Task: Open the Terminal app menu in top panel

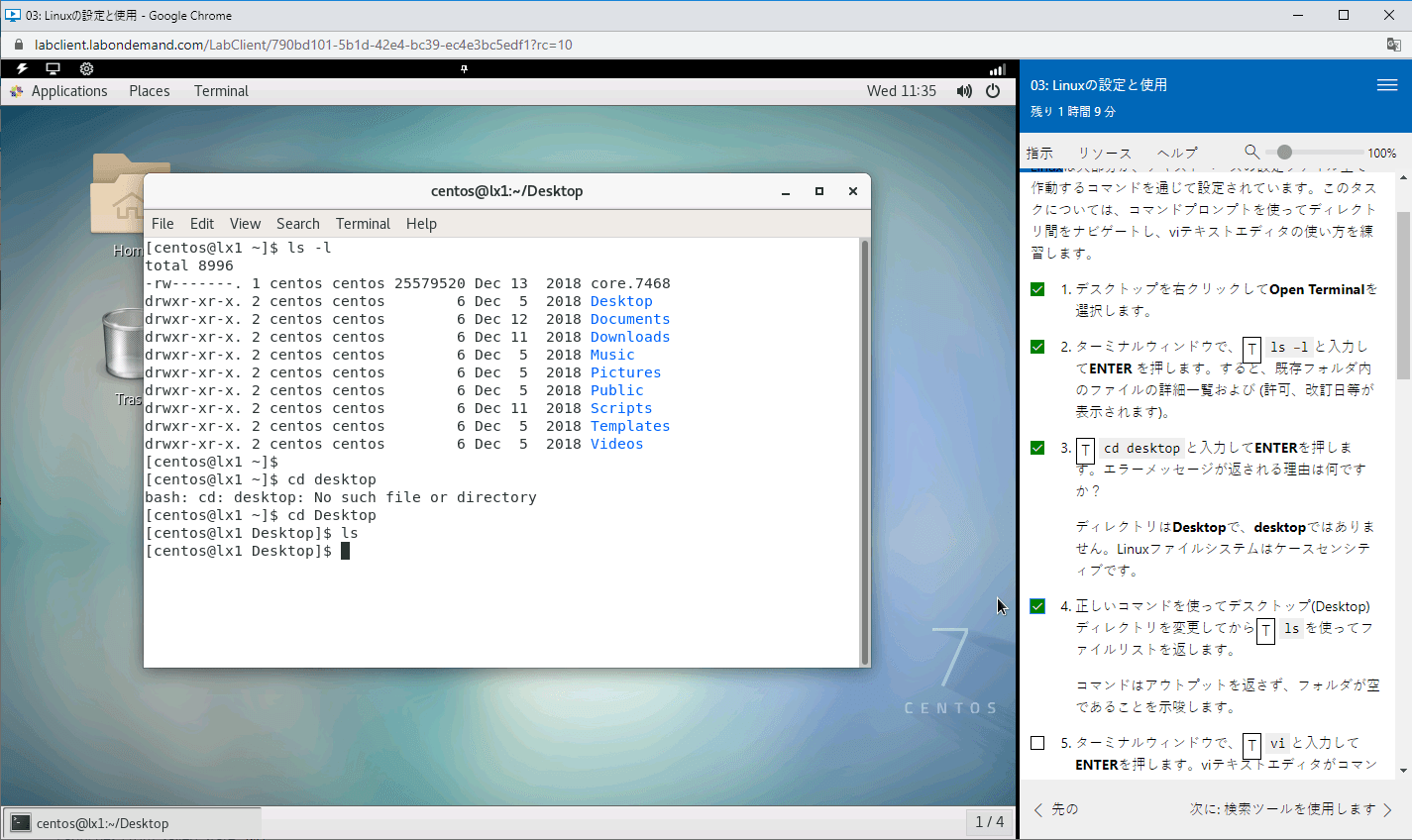Action: coord(221,91)
